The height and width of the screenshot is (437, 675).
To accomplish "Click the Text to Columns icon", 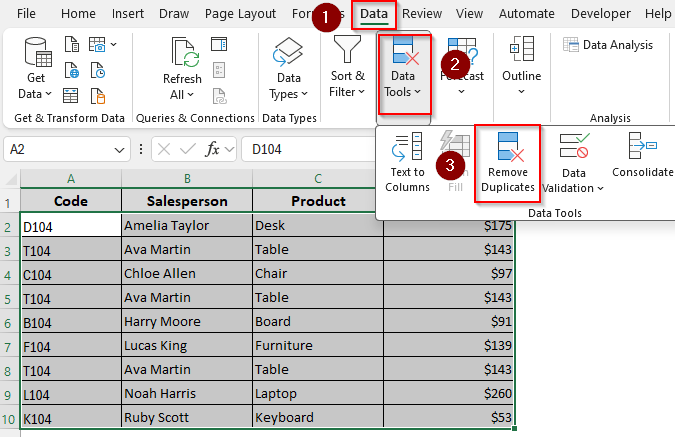I will point(407,146).
